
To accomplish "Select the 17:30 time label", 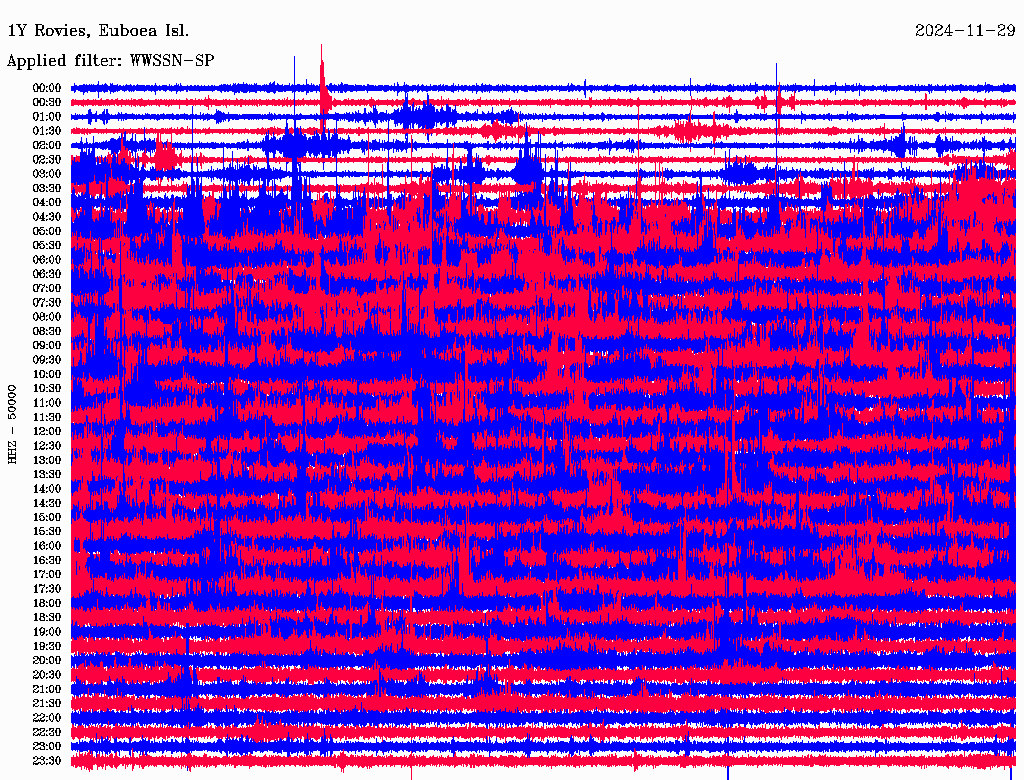I will click(46, 589).
